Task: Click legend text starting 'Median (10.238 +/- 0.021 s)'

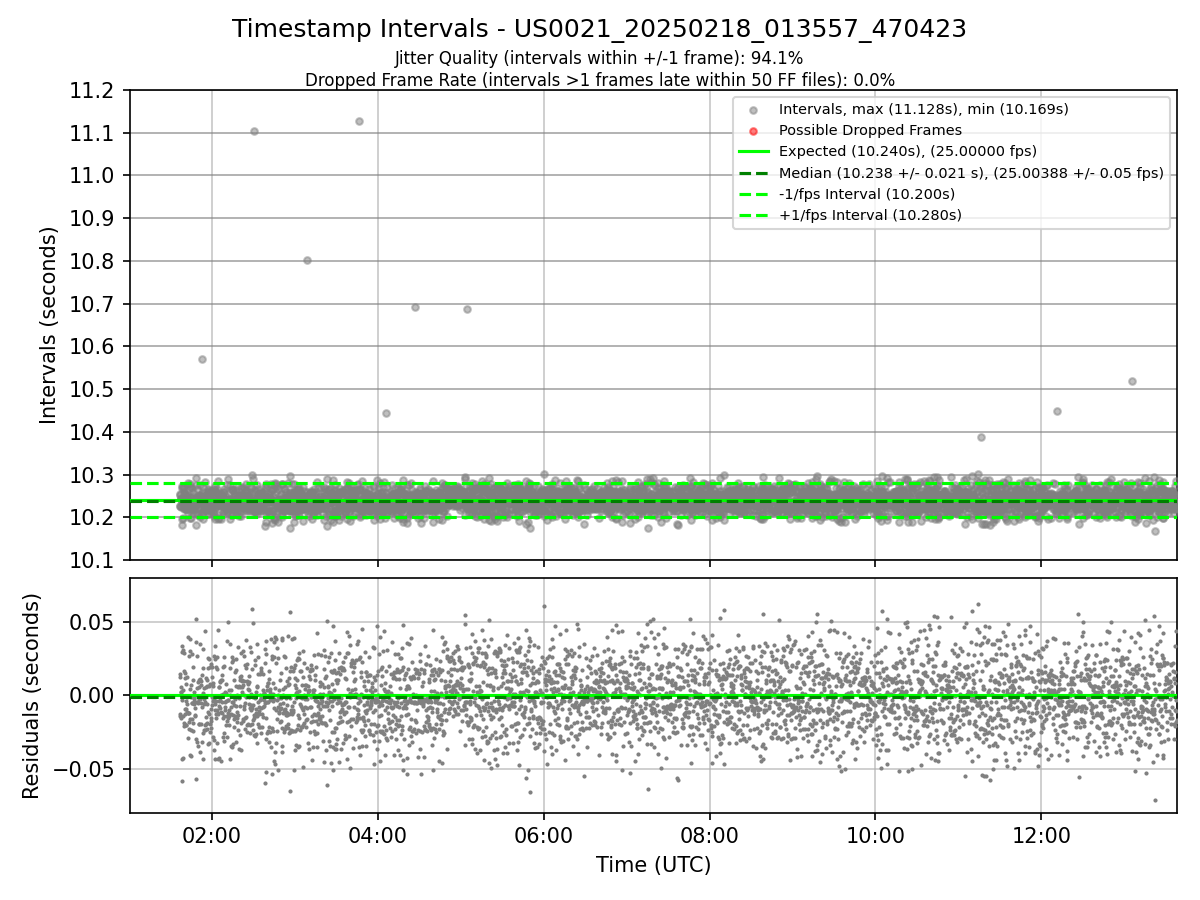Action: coord(971,173)
